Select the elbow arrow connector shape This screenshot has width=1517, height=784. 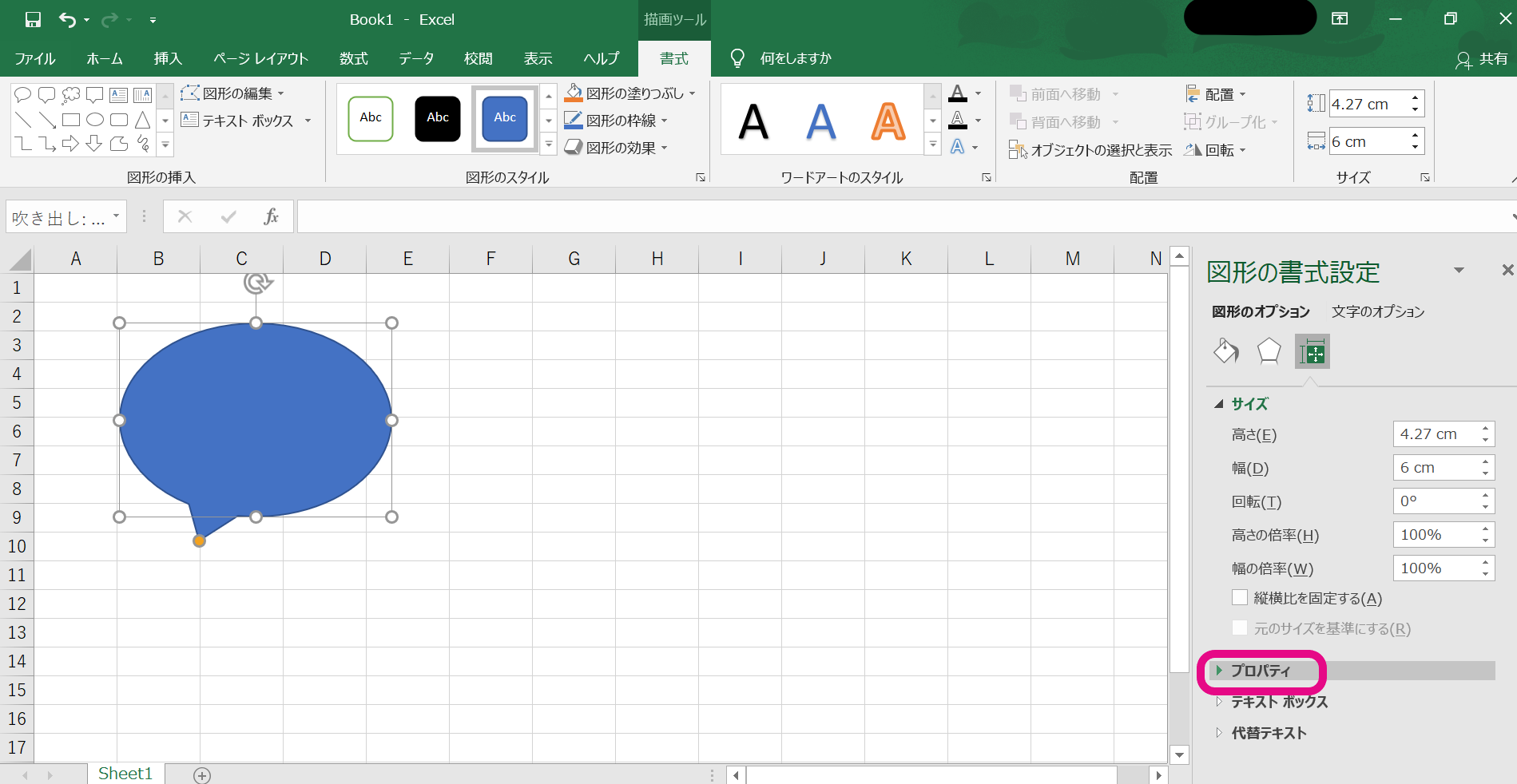click(x=47, y=144)
